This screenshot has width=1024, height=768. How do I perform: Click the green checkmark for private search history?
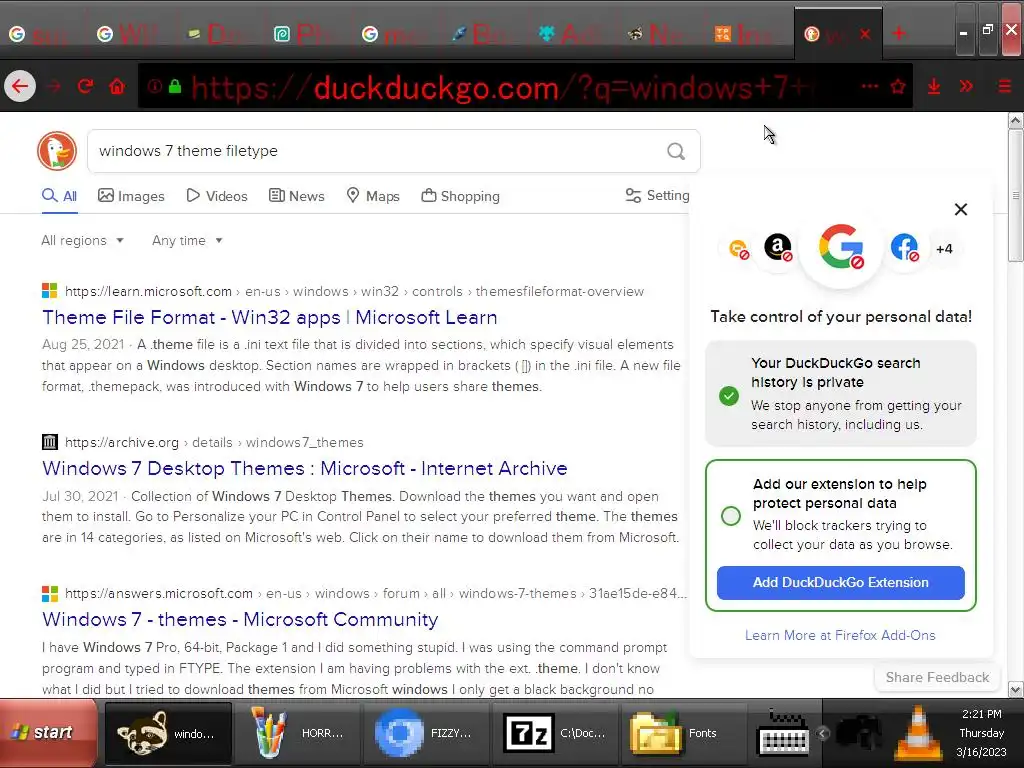tap(729, 396)
